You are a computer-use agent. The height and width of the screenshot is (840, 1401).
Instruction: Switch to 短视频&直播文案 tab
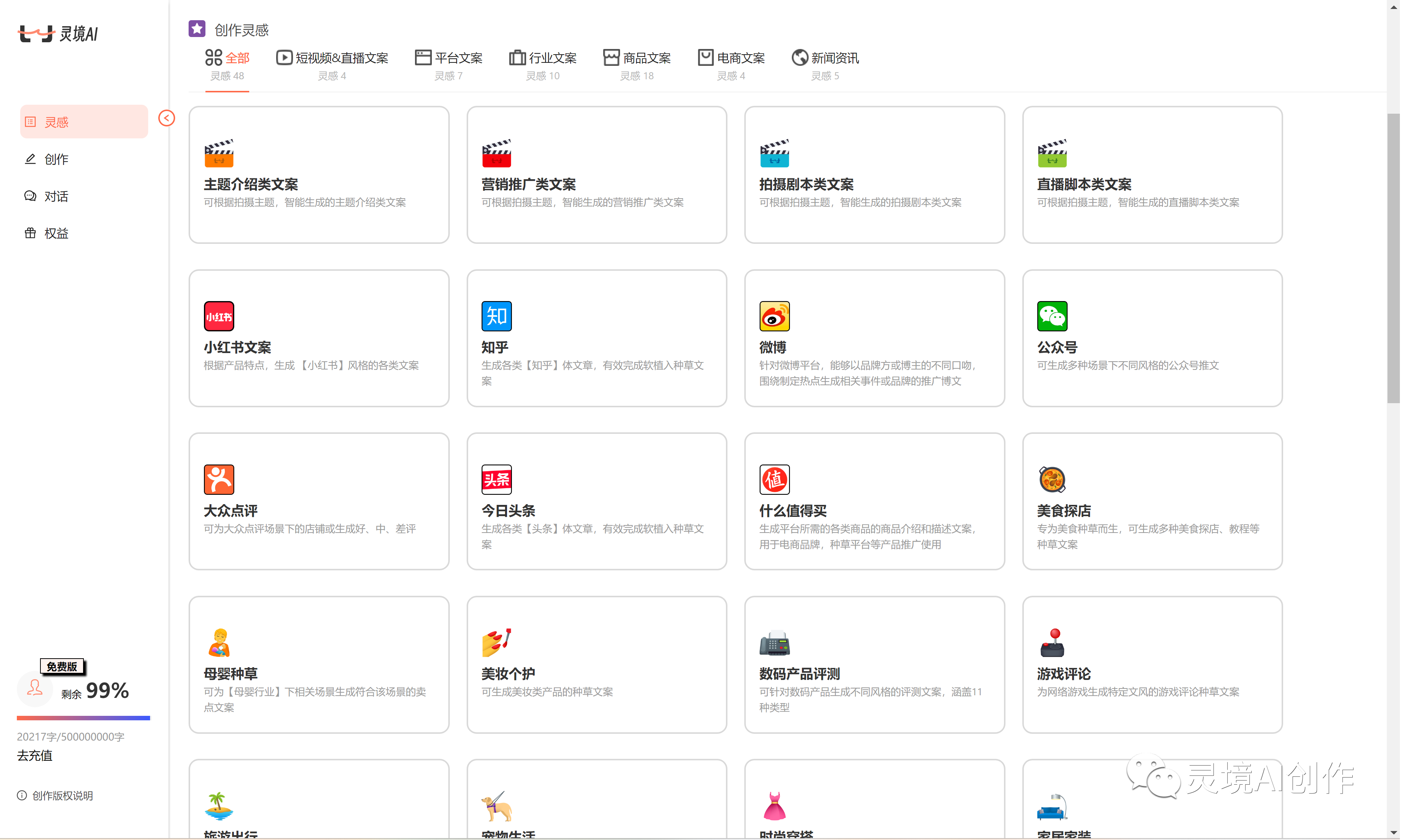pos(332,66)
